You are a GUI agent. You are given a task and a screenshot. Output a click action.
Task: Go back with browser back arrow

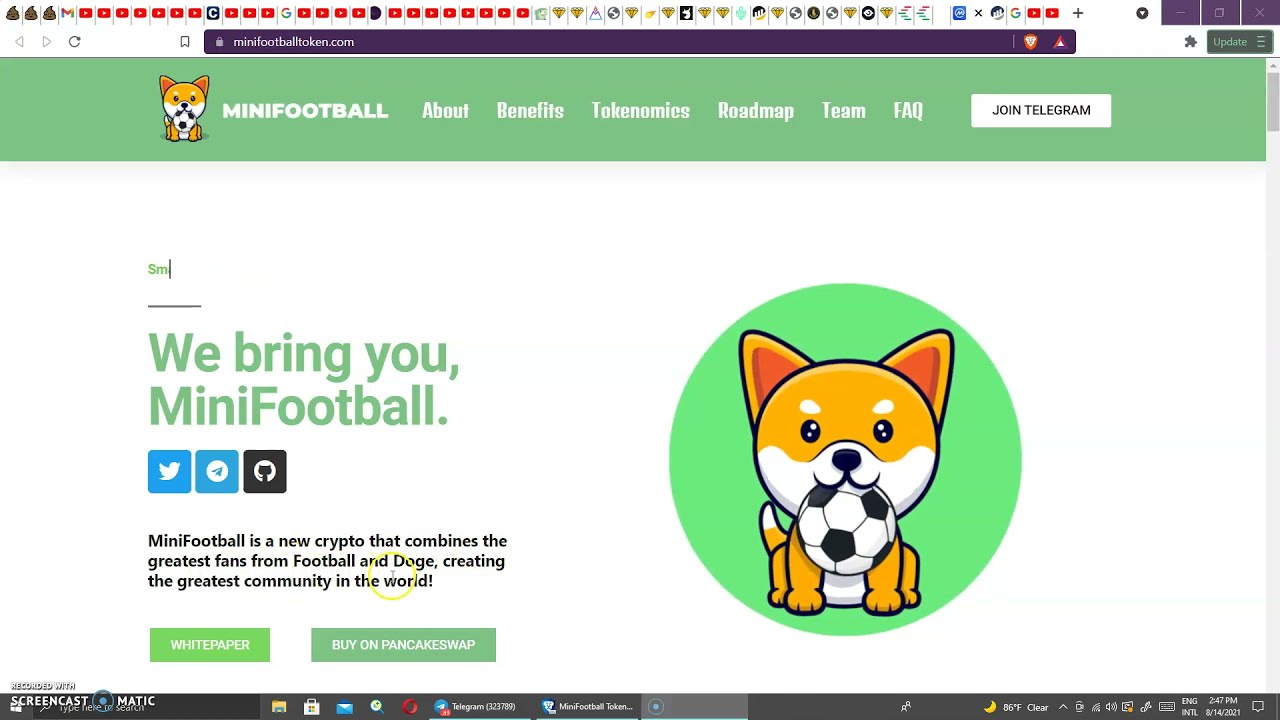[19, 42]
